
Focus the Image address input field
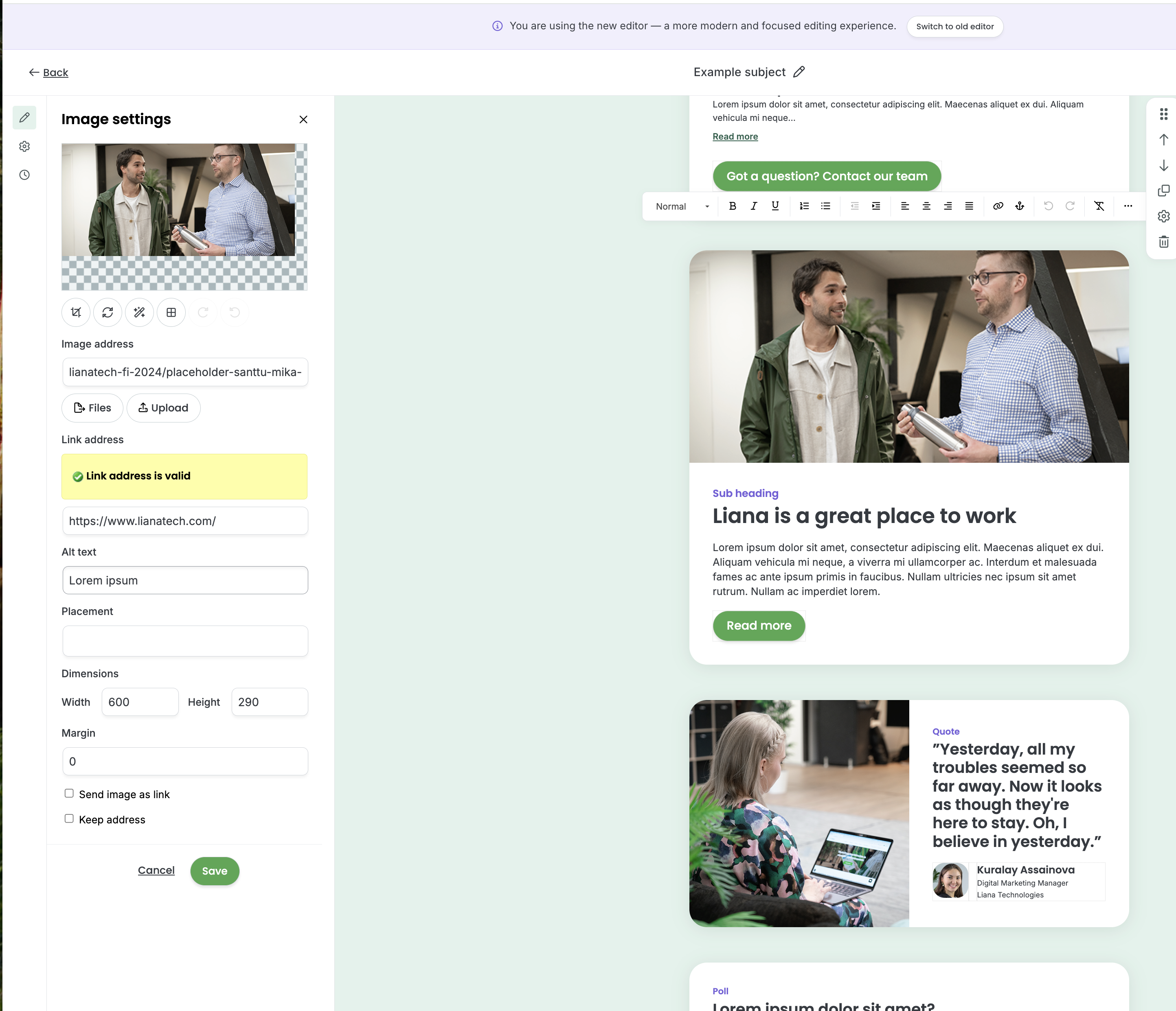click(x=185, y=372)
